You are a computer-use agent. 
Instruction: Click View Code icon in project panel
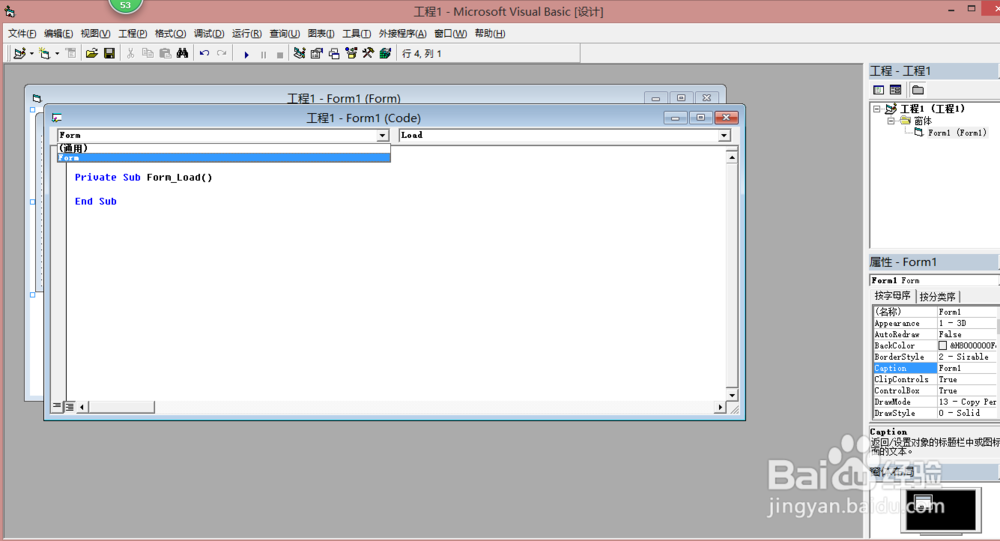click(x=878, y=90)
